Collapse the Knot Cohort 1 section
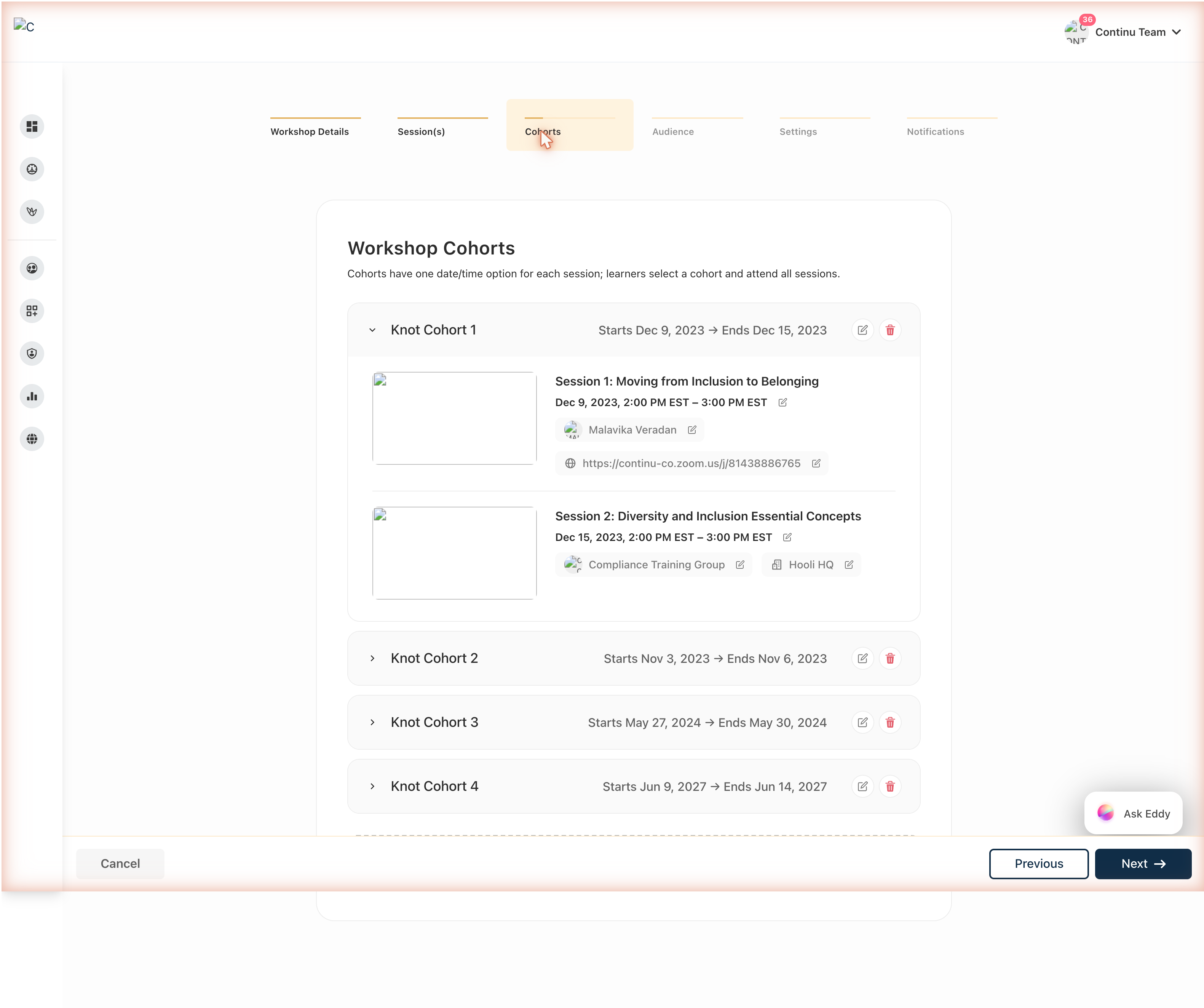The width and height of the screenshot is (1204, 1008). 373,330
